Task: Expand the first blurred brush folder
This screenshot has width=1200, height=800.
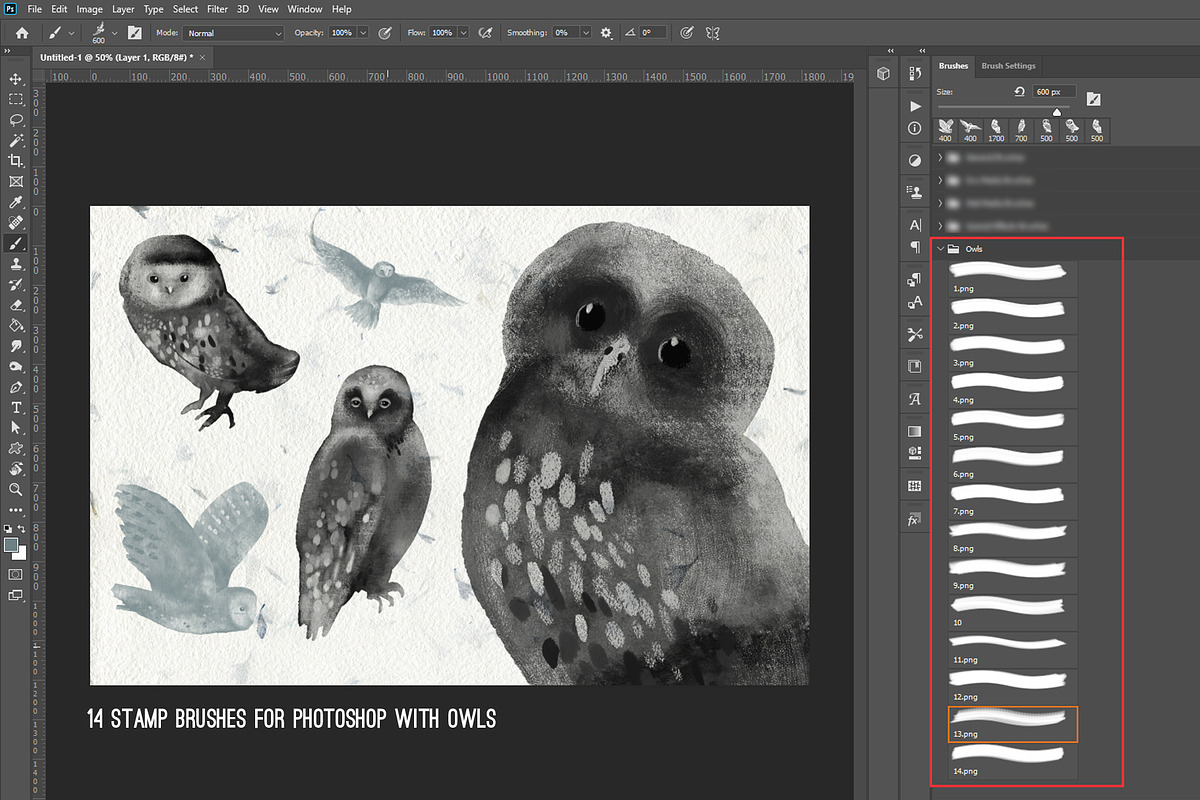Action: (x=941, y=157)
